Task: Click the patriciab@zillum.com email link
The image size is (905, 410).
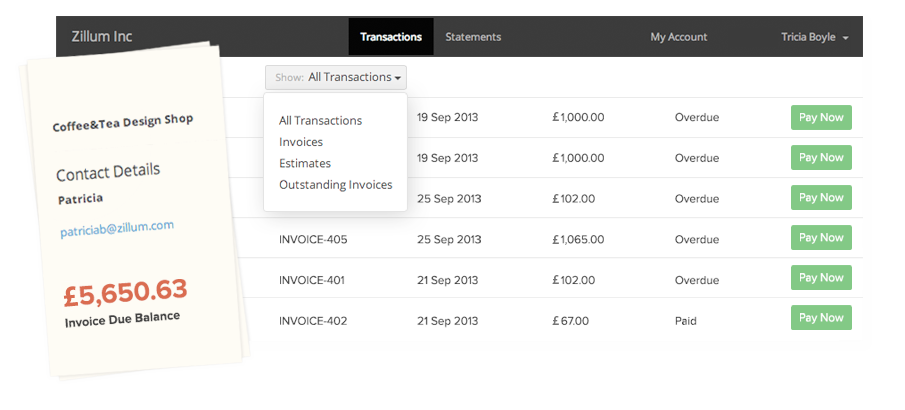Action: (117, 229)
